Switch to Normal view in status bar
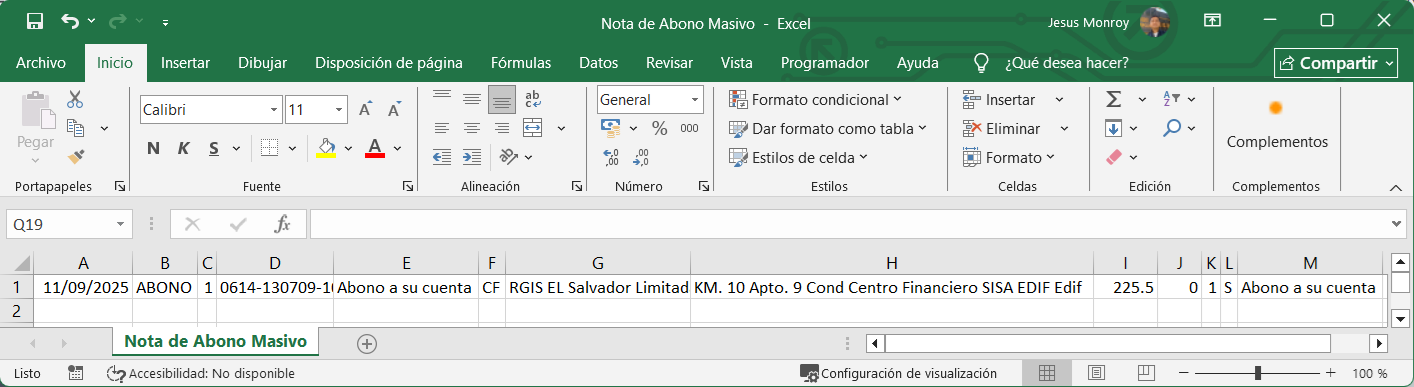The width and height of the screenshot is (1414, 387). (1047, 373)
